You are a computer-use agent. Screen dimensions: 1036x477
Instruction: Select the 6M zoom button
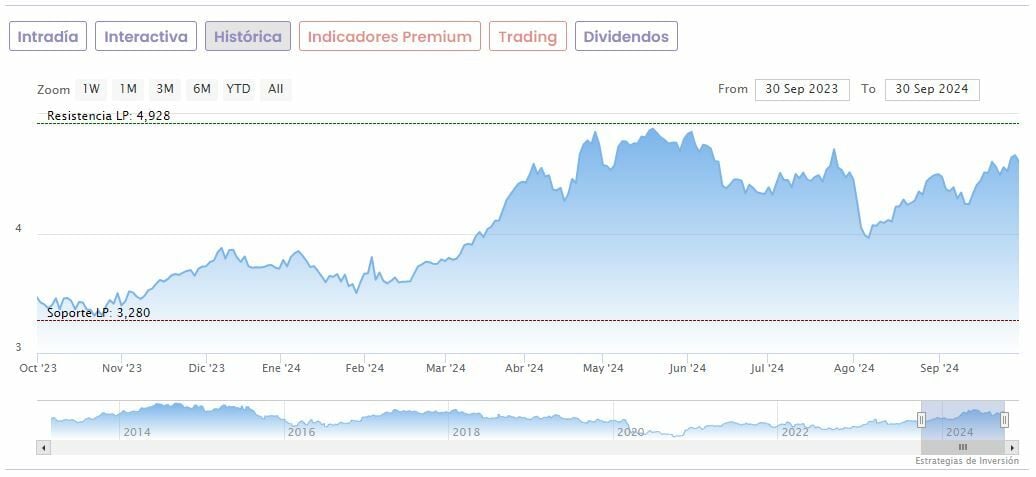[x=202, y=89]
